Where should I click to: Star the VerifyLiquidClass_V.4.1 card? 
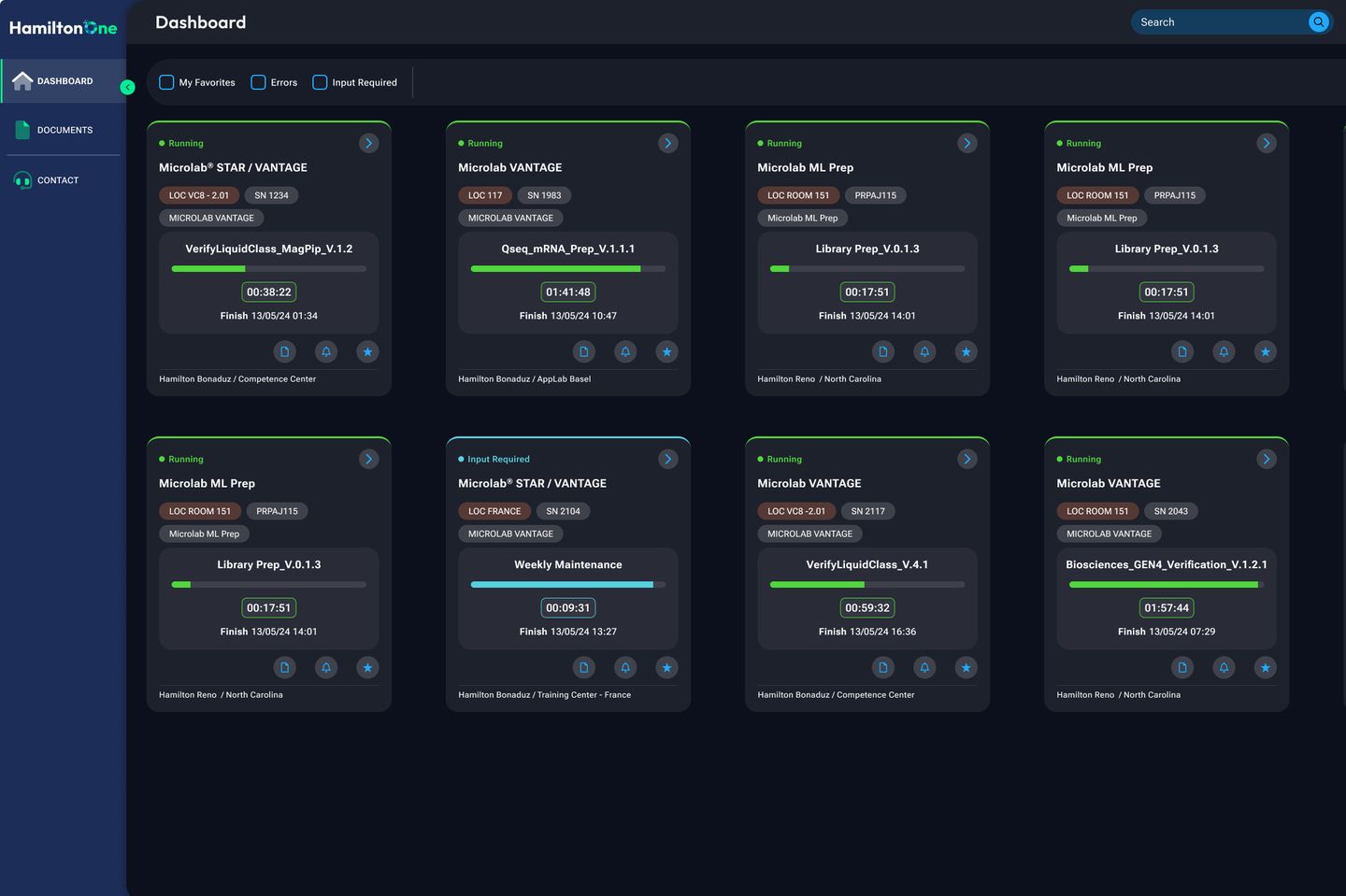(x=966, y=667)
